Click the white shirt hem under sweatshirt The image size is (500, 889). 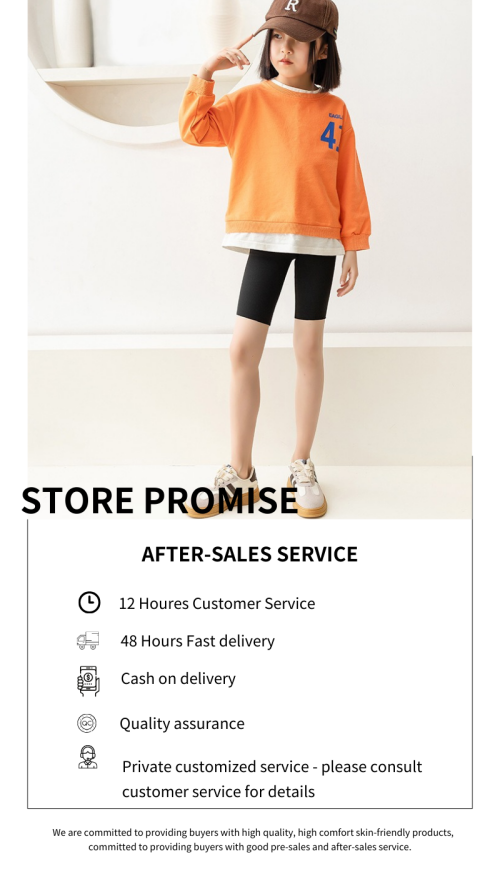click(x=282, y=244)
